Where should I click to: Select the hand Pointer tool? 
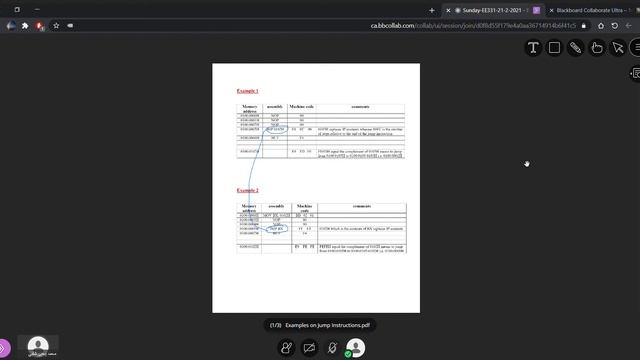(x=597, y=48)
